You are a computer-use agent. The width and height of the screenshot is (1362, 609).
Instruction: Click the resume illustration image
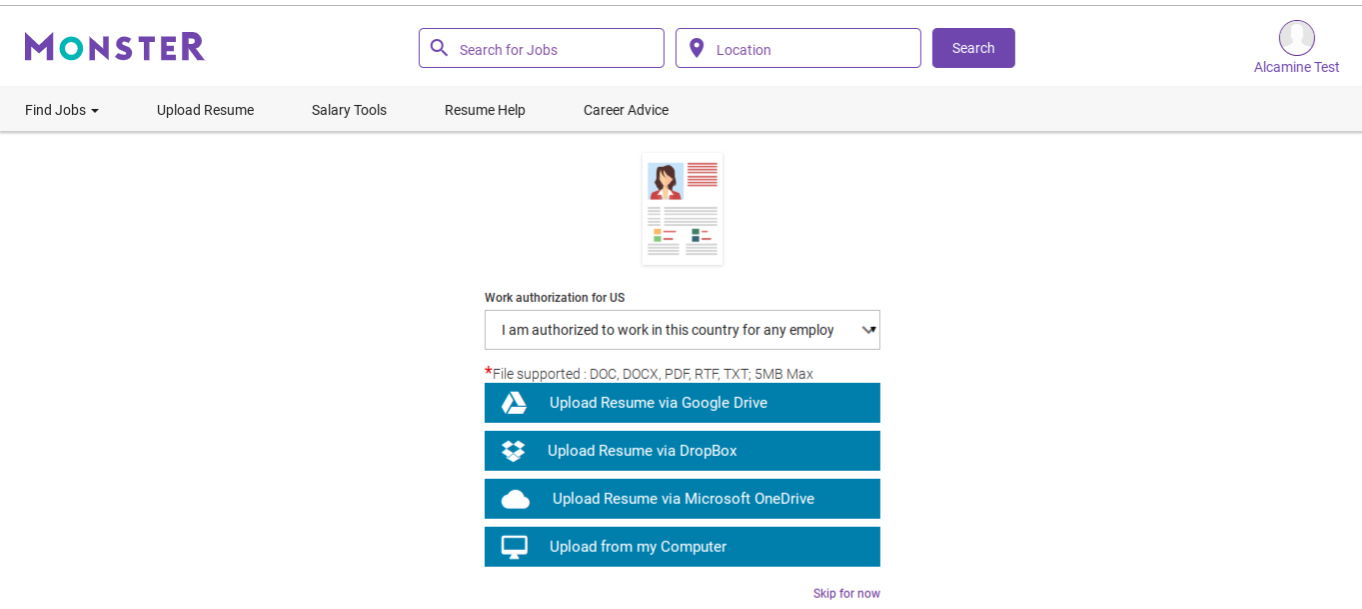682,209
